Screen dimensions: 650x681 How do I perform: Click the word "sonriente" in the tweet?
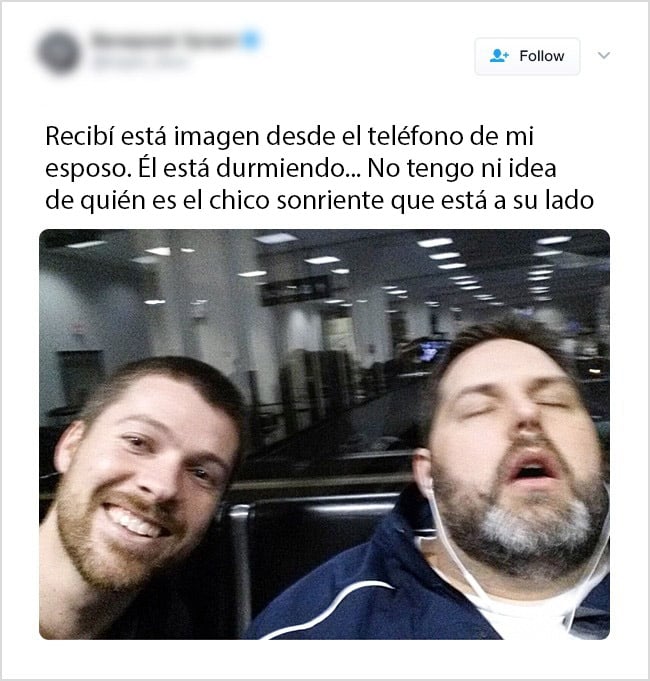tap(330, 201)
